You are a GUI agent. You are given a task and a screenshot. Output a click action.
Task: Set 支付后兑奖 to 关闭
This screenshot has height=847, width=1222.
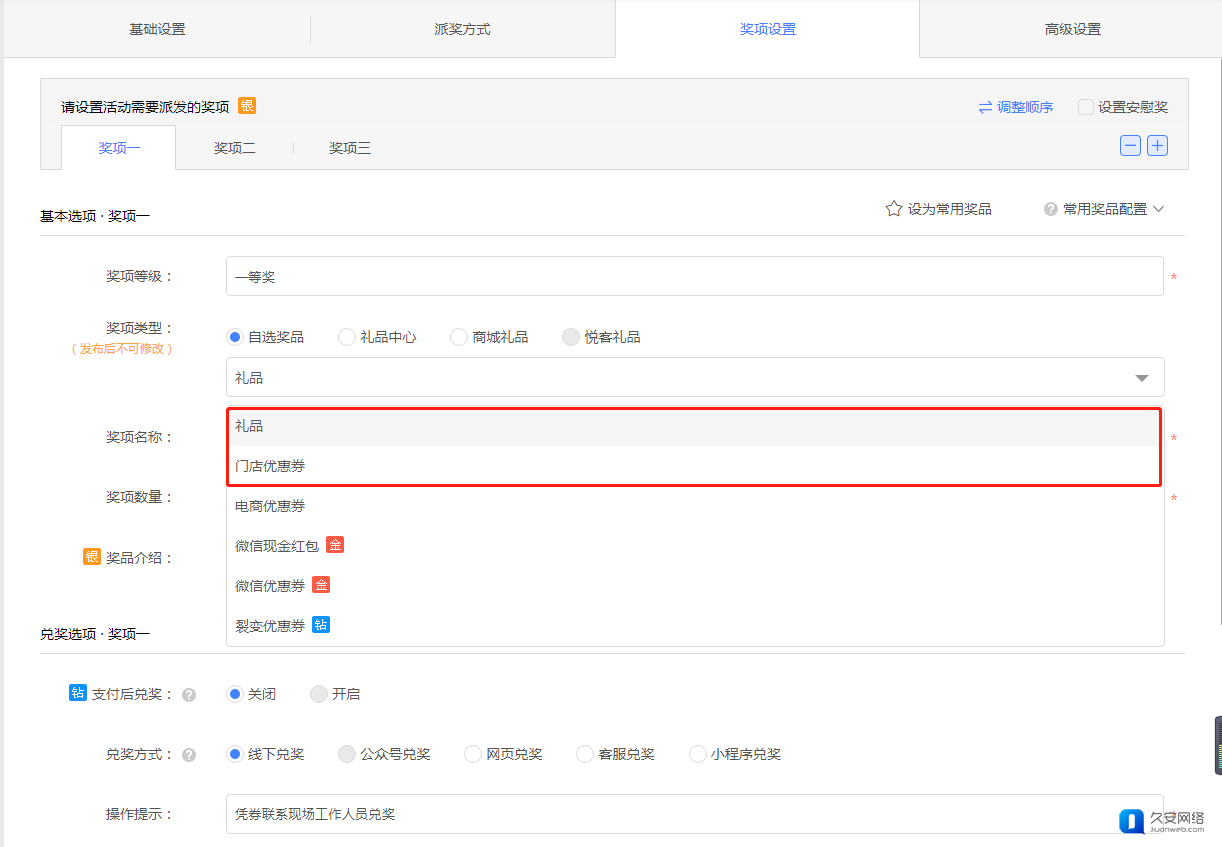[236, 694]
